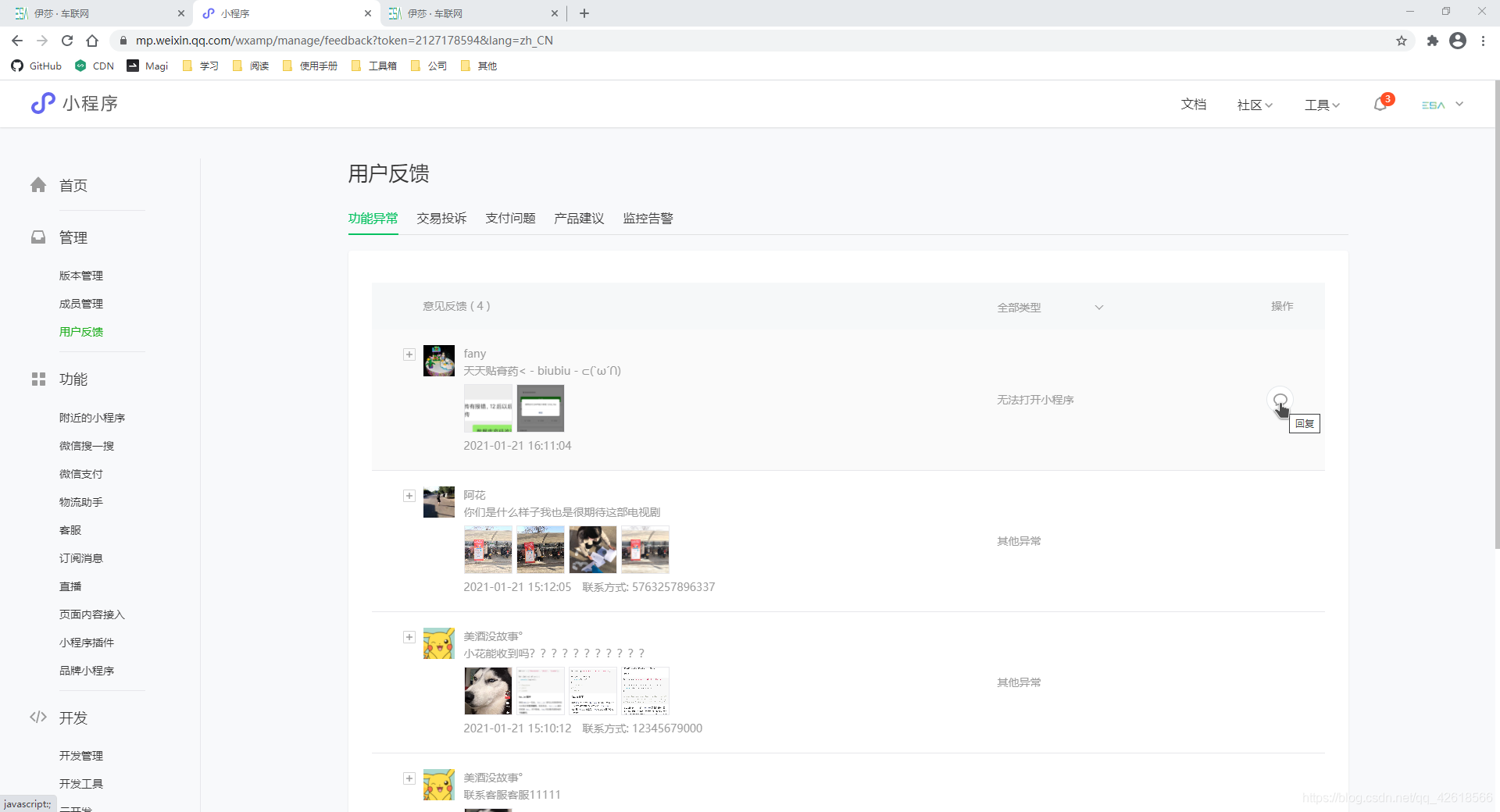1500x812 pixels.
Task: Open the 公司 bookmark folder
Action: pos(429,66)
